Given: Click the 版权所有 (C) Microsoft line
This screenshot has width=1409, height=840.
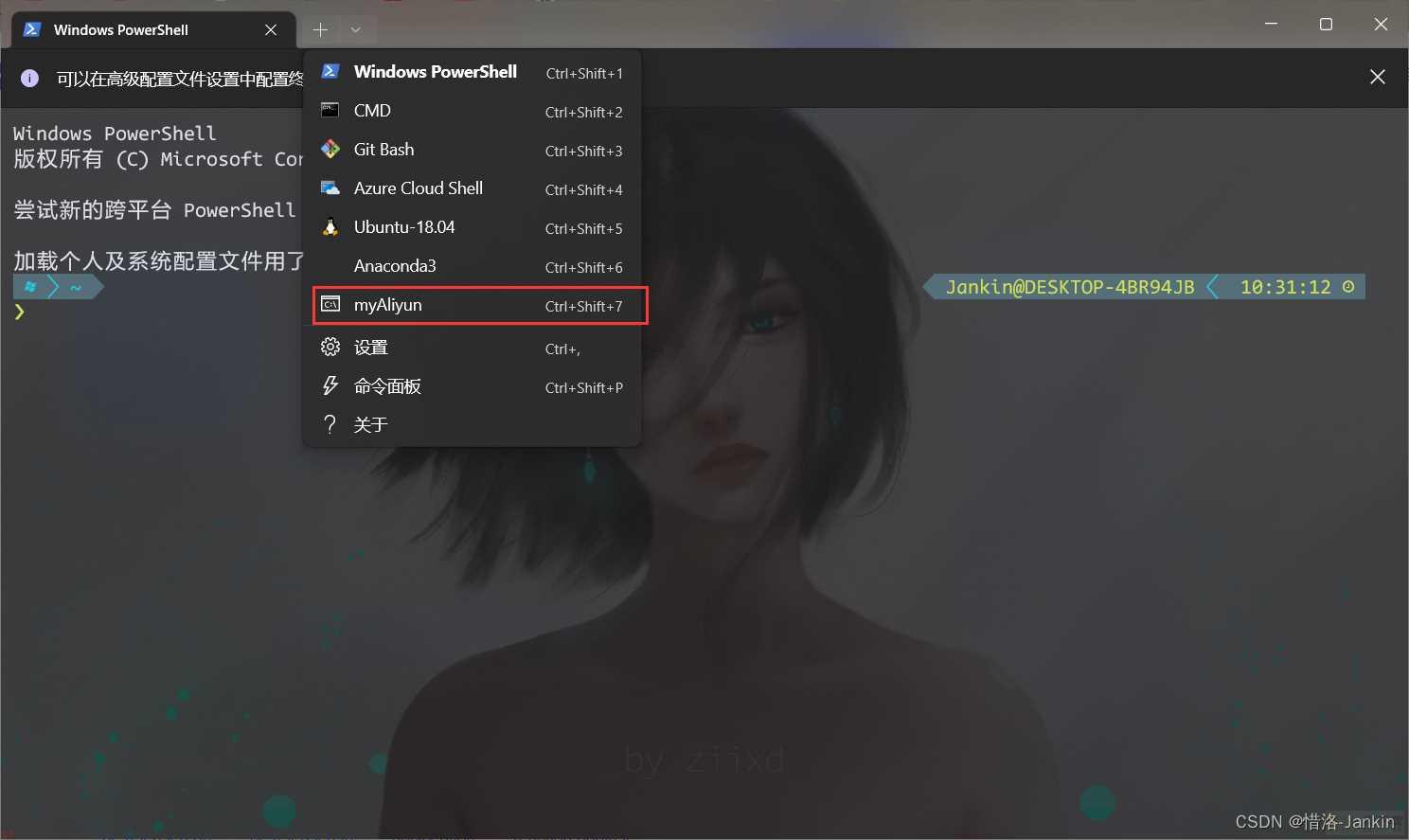Looking at the screenshot, I should 158,159.
